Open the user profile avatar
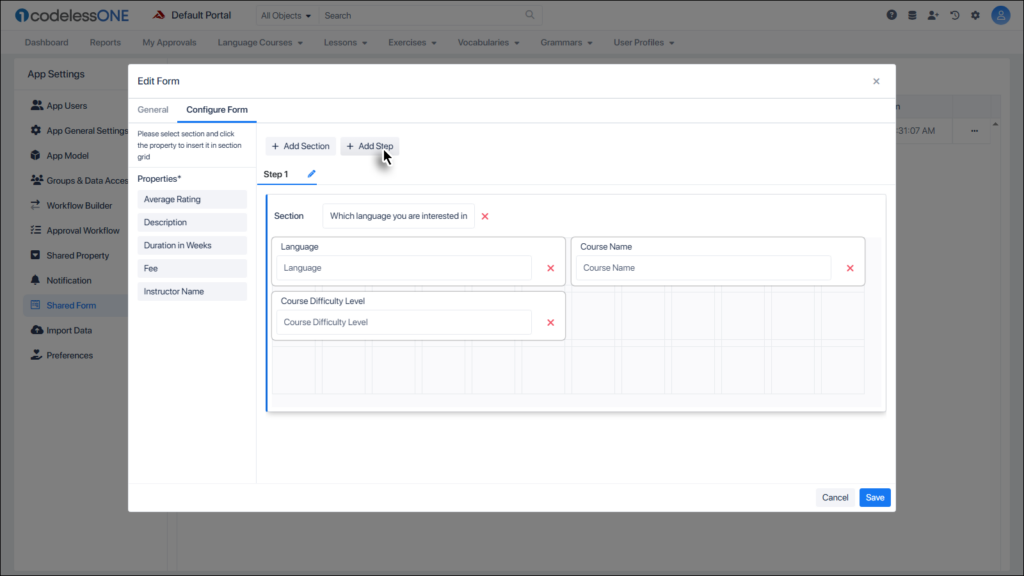1024x576 pixels. (x=1000, y=15)
